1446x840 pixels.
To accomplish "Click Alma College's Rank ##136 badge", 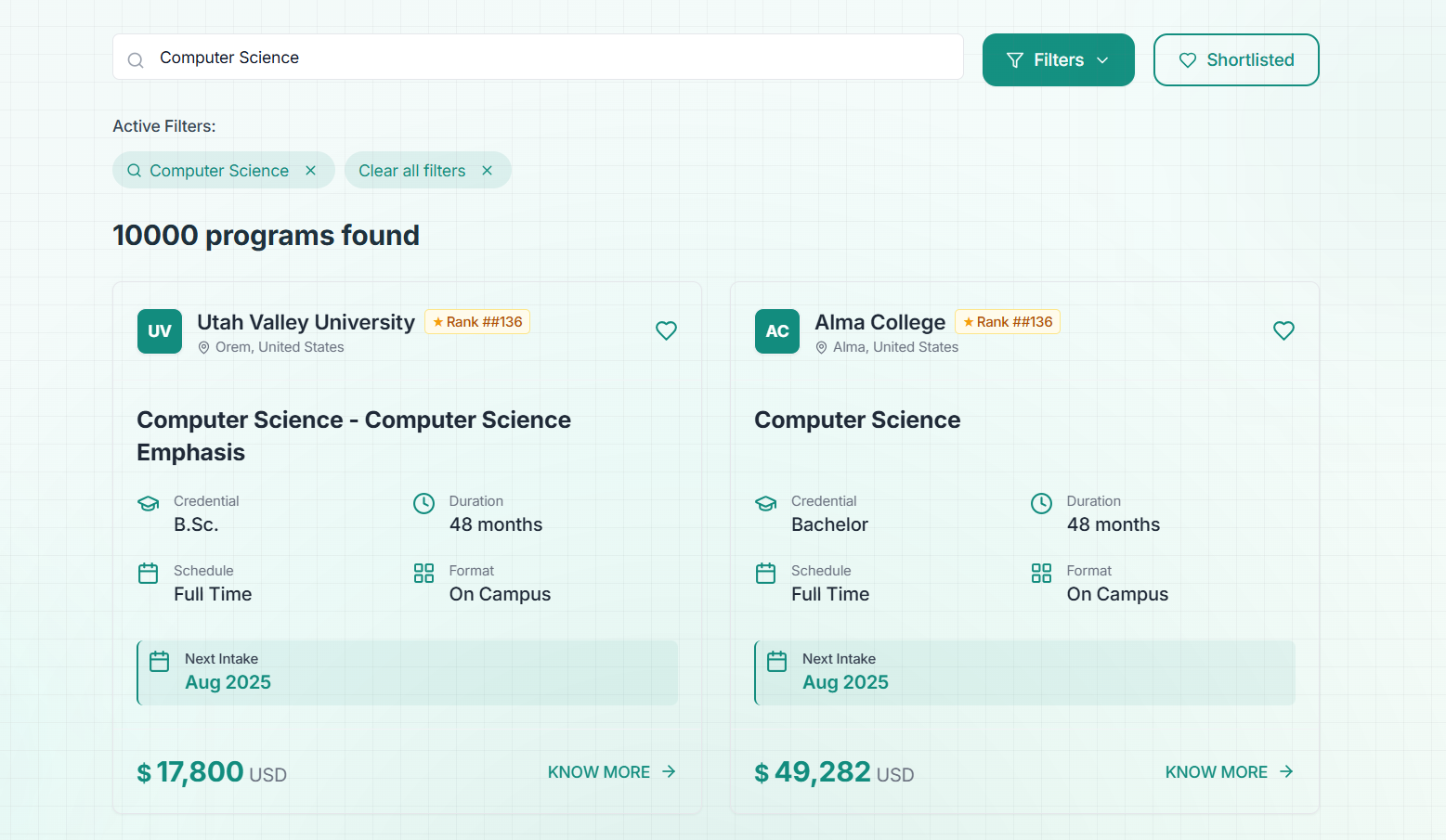I will (x=1008, y=322).
